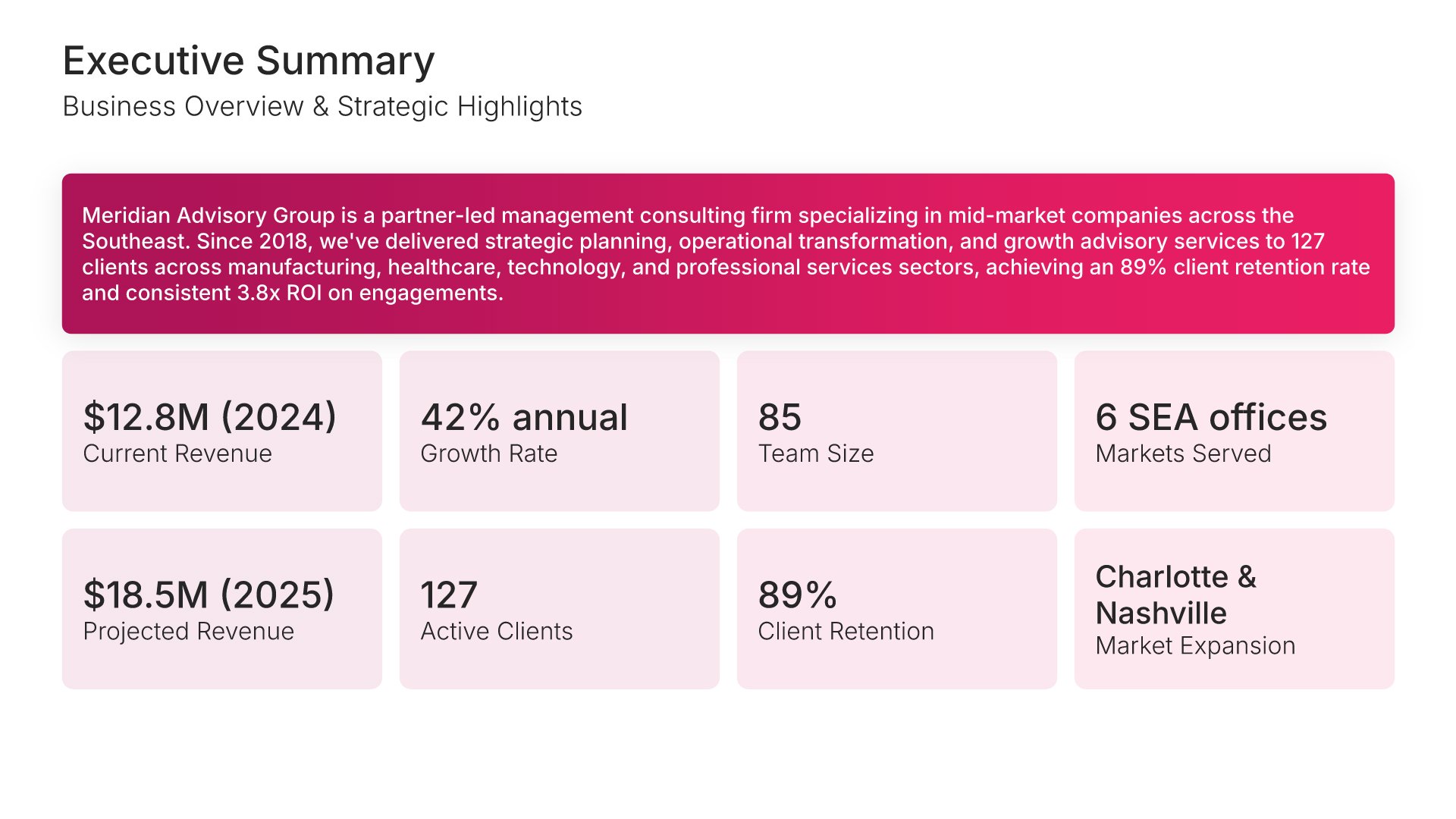Click the Current Revenue label
Image resolution: width=1456 pixels, height=819 pixels.
click(177, 453)
